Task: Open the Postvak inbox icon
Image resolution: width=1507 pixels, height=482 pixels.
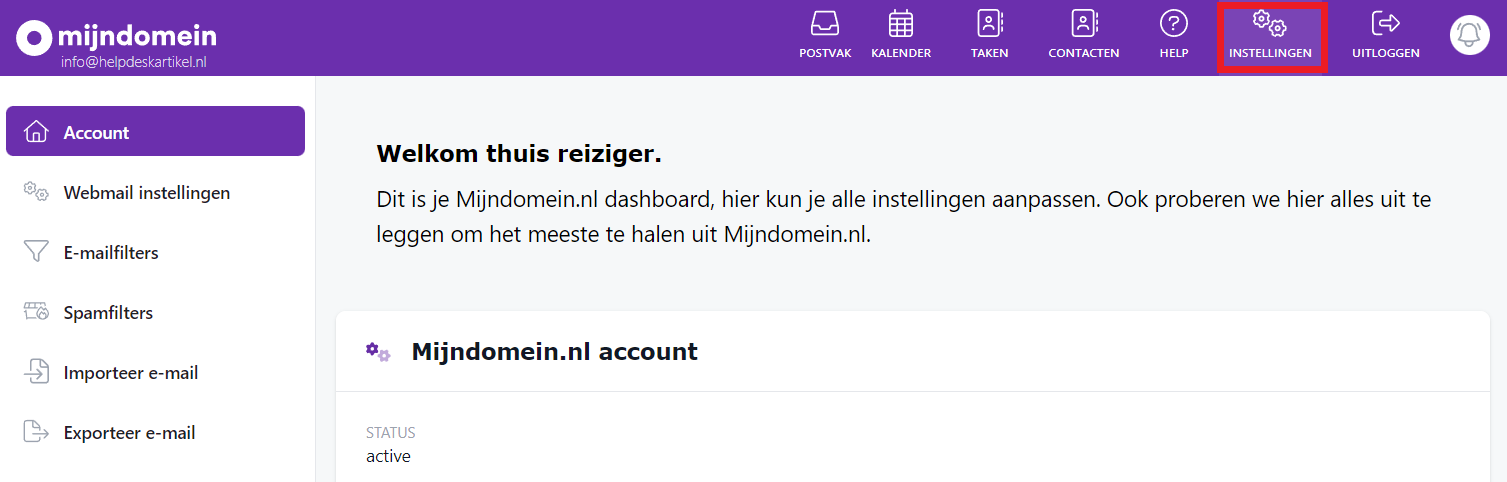Action: point(825,24)
